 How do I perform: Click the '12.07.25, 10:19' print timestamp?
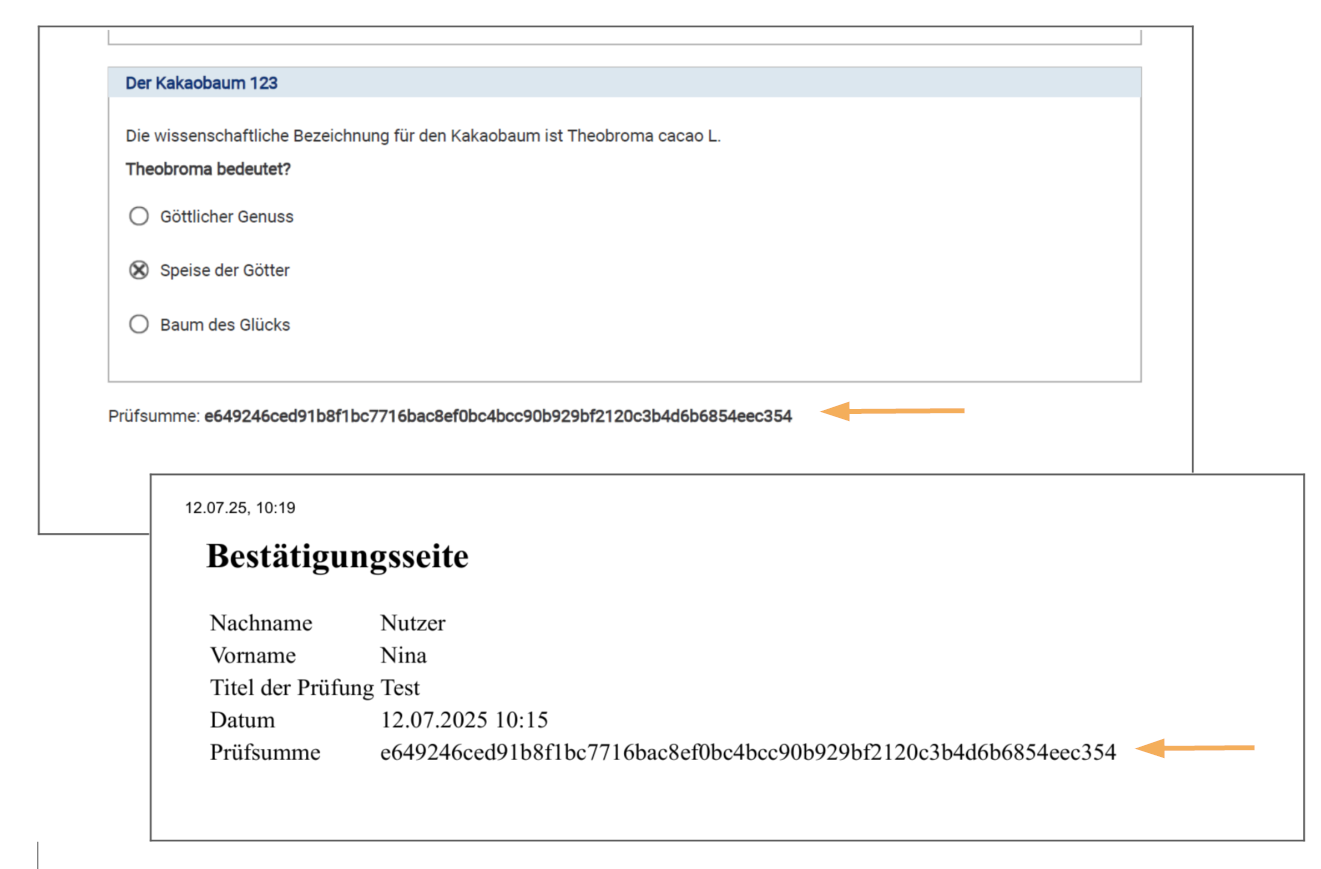240,508
